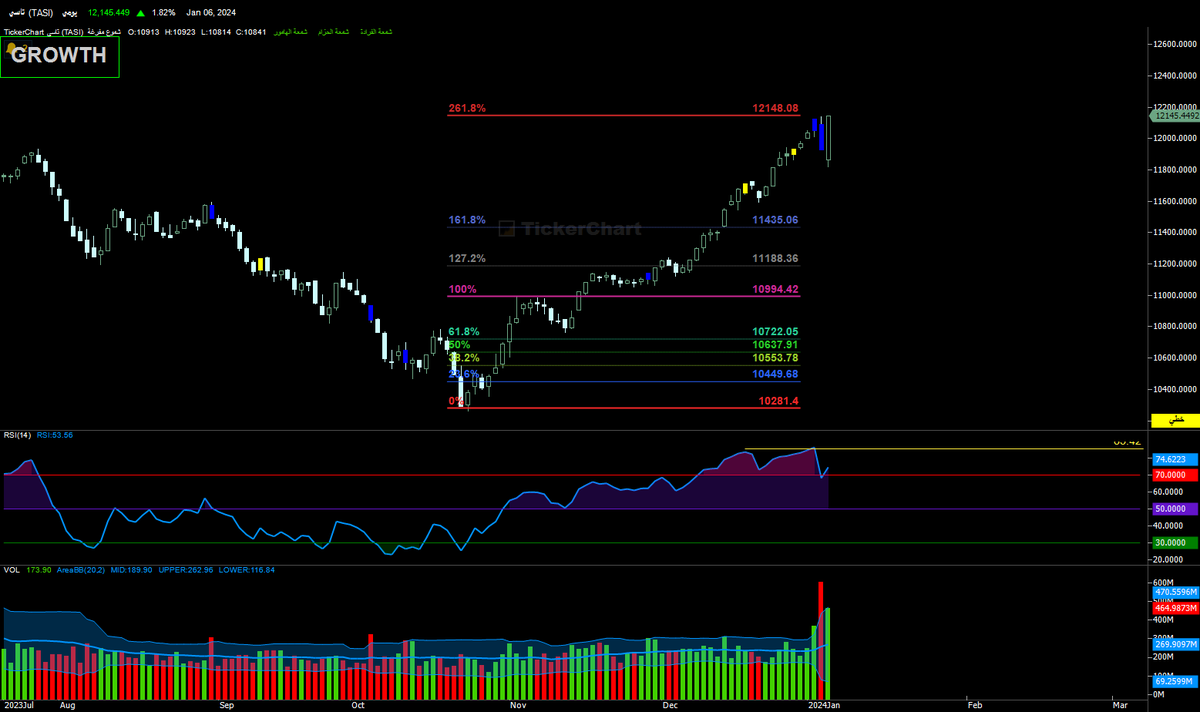Click the blue 74.6223 RSI axis tag
The width and height of the screenshot is (1200, 712).
point(1174,460)
